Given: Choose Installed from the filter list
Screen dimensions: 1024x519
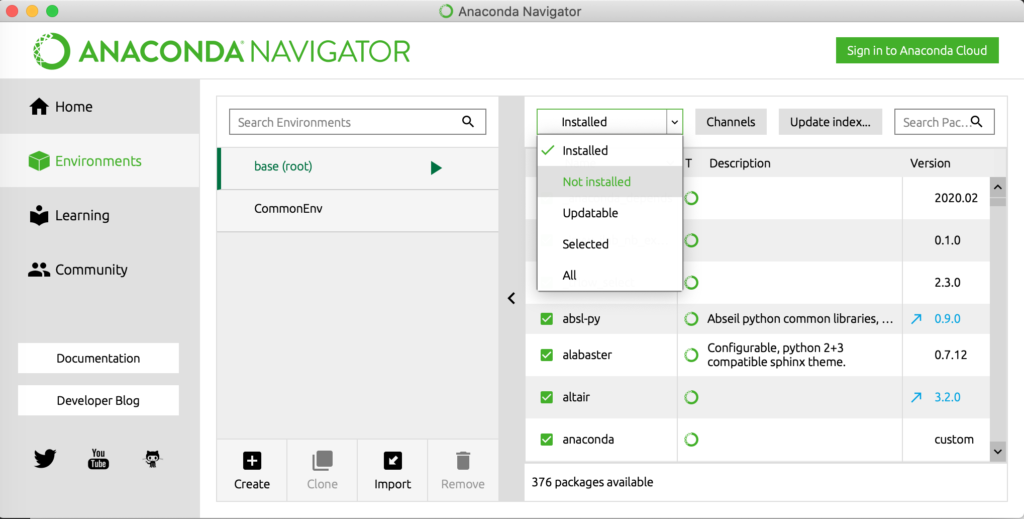Looking at the screenshot, I should 609,150.
